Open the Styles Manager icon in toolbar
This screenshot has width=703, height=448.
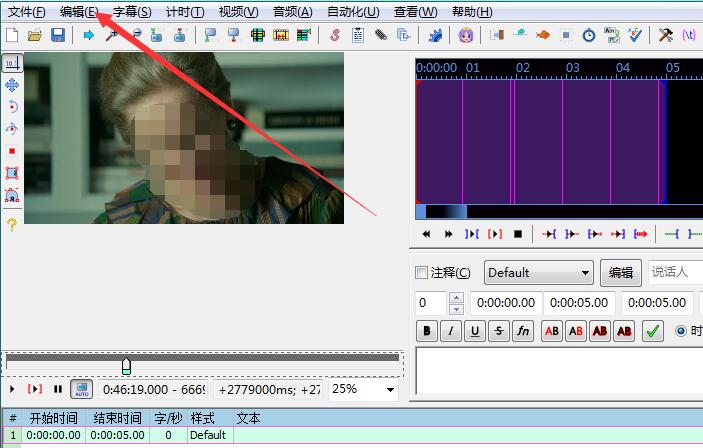pos(334,35)
